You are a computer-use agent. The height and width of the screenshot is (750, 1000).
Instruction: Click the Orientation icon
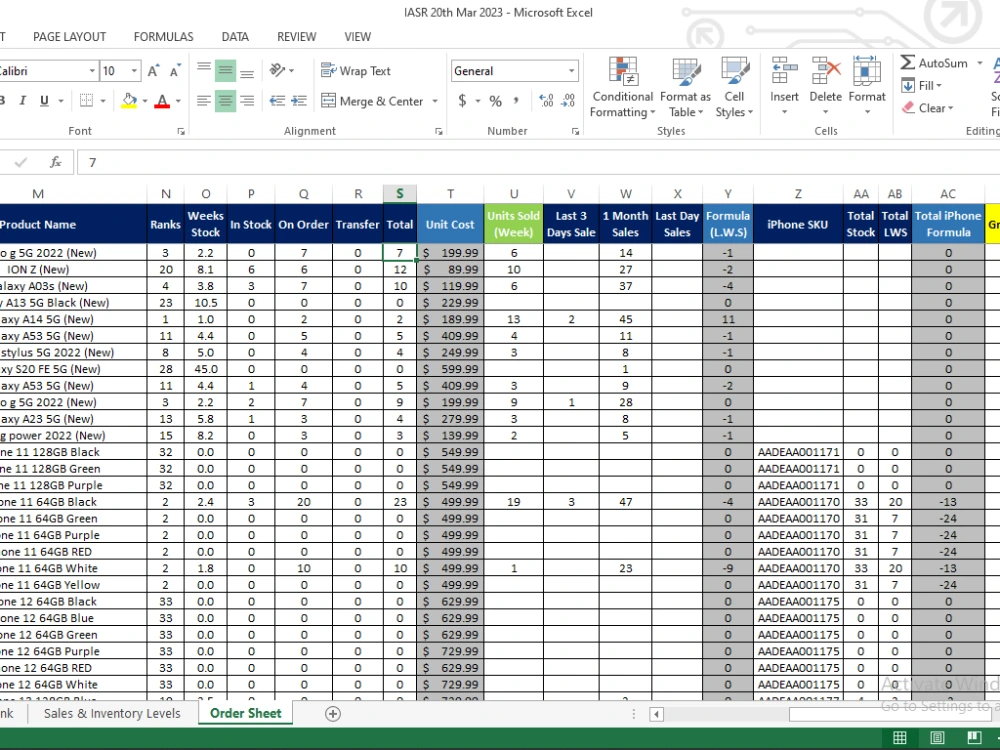pos(277,70)
